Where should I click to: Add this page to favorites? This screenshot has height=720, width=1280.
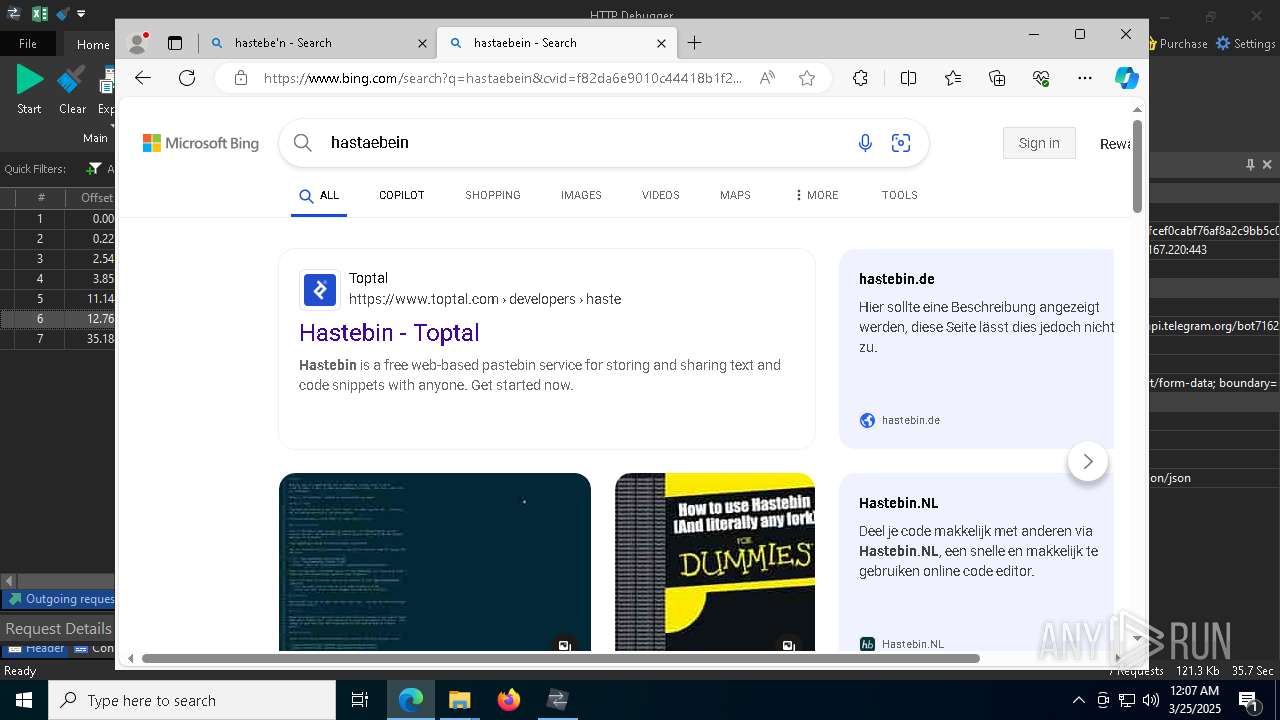pyautogui.click(x=807, y=78)
